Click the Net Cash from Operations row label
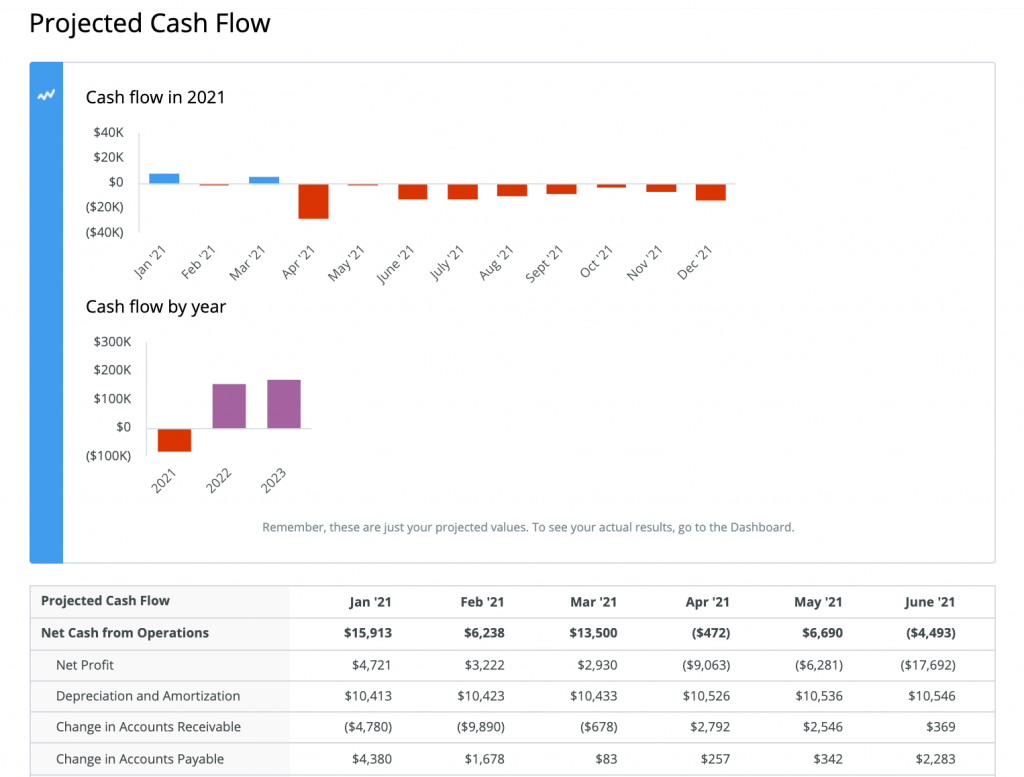Viewport: 1024px width, 777px height. point(125,633)
